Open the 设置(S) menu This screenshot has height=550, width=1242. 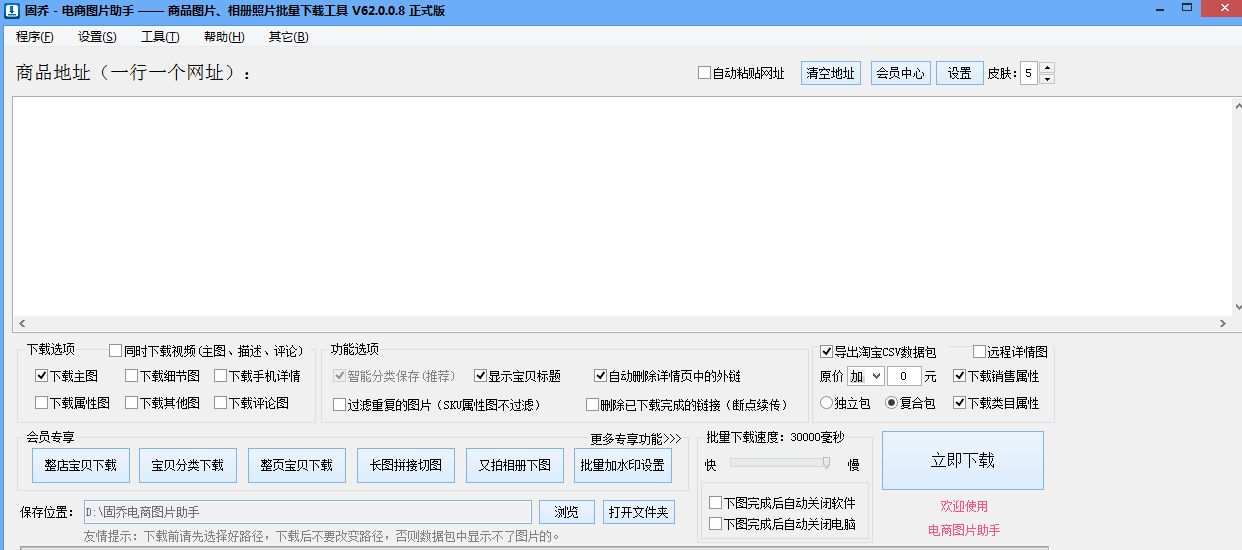pyautogui.click(x=97, y=37)
